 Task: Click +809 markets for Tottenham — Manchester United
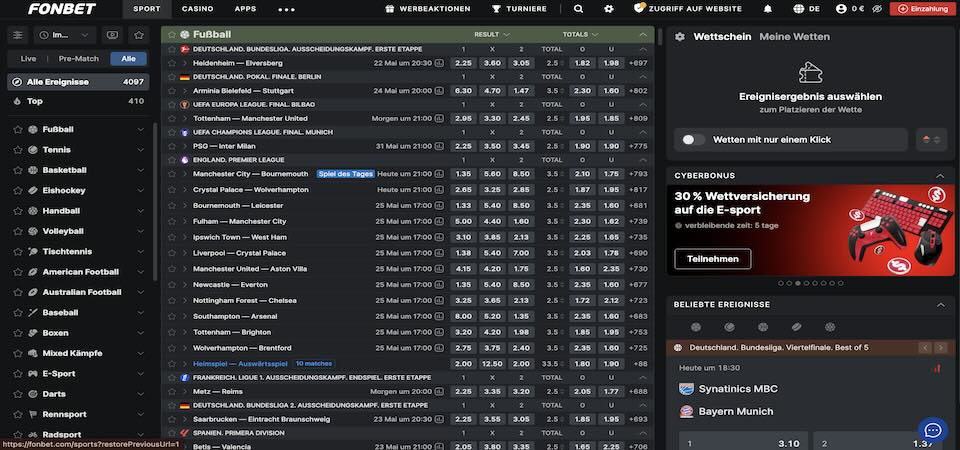tap(638, 119)
